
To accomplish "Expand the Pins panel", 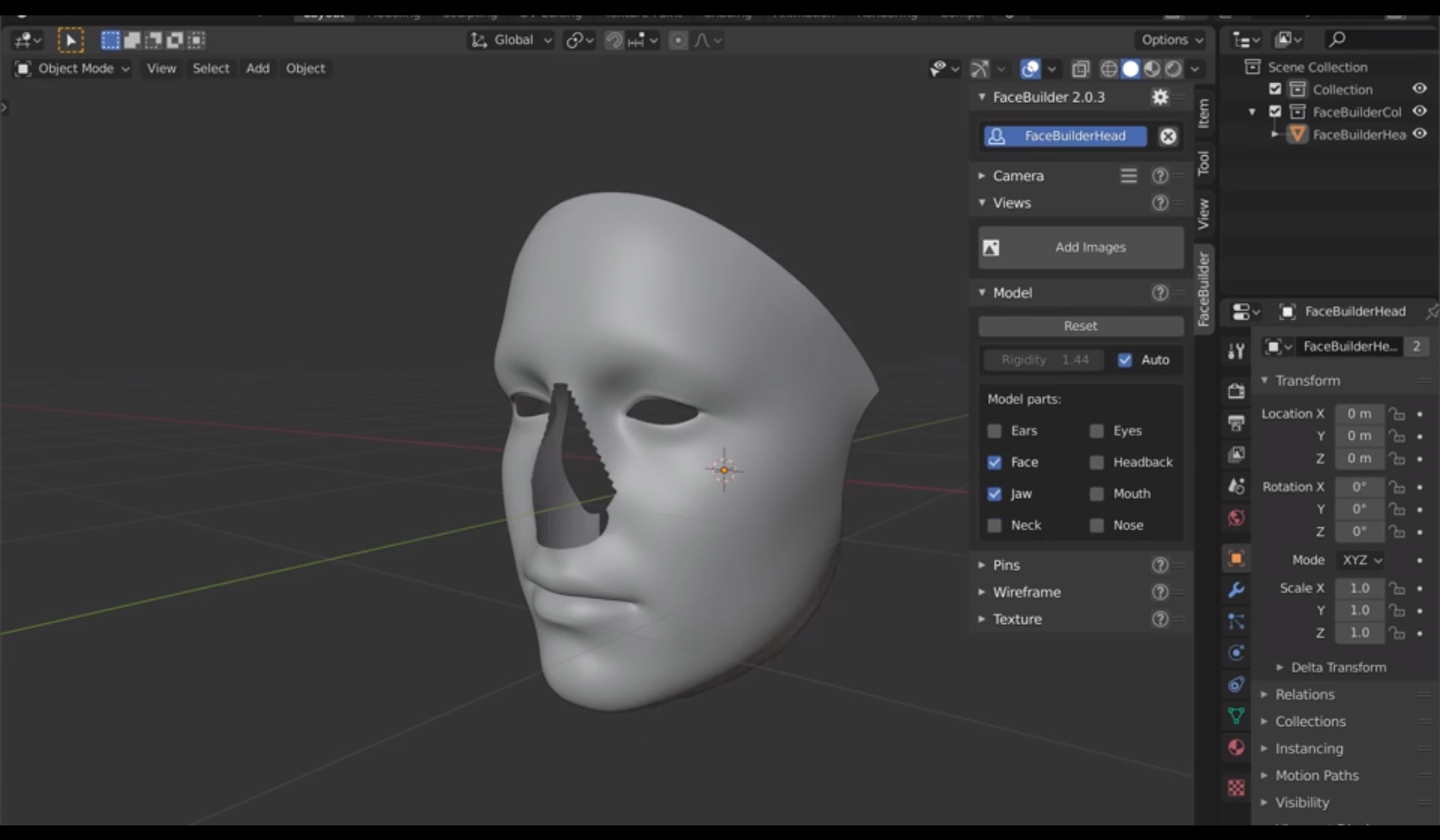I will [x=981, y=565].
